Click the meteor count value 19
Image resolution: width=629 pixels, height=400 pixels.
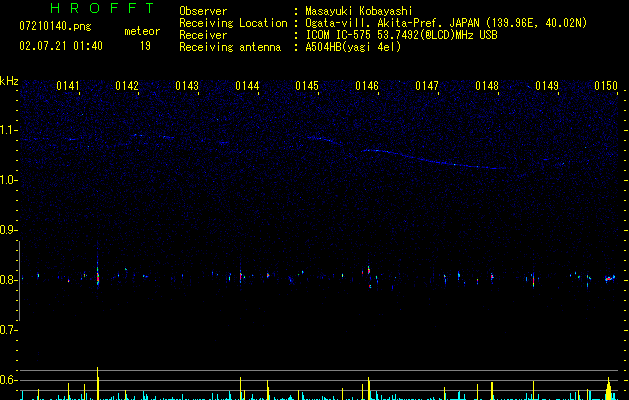tap(145, 46)
